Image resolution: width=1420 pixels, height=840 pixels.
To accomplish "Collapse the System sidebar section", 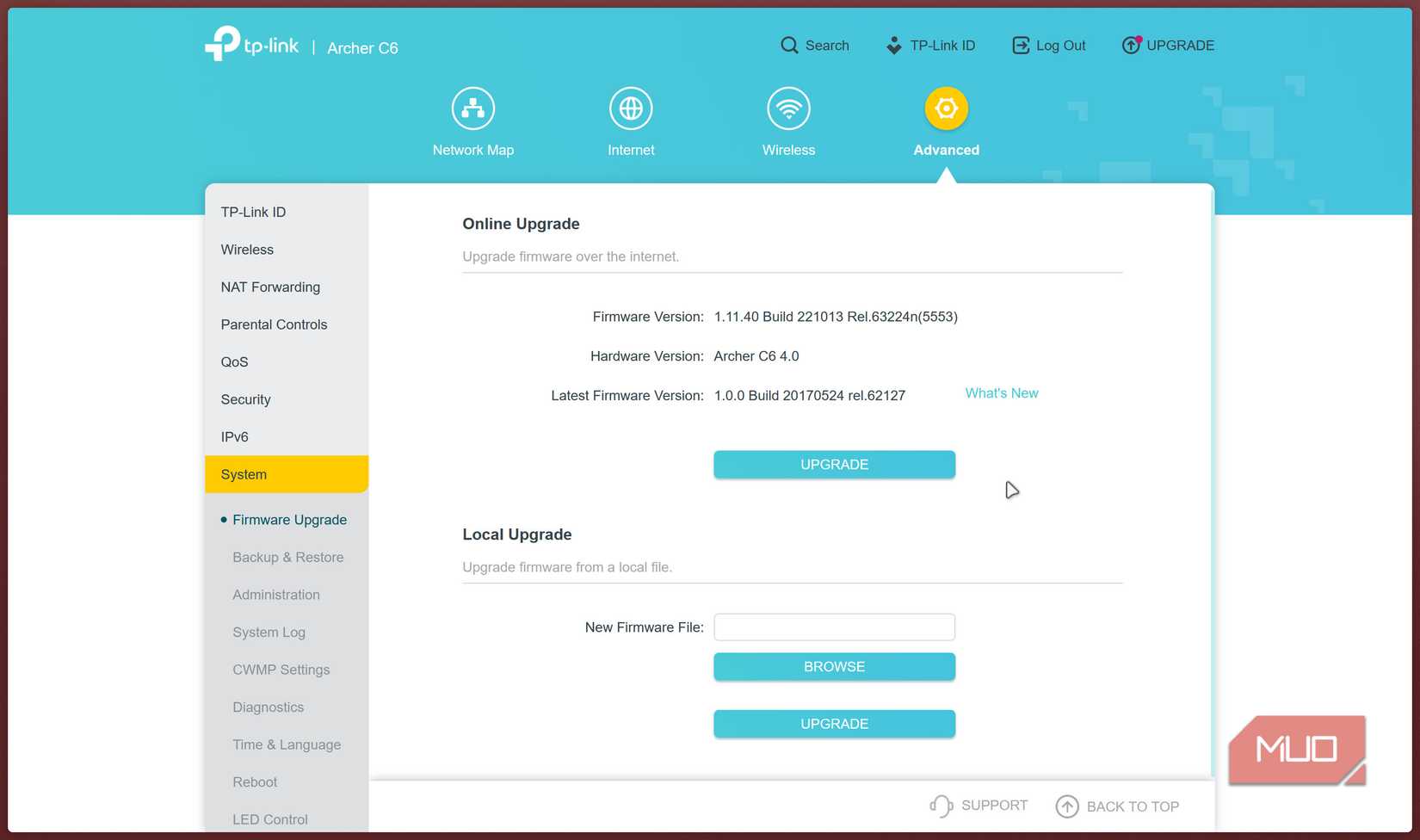I will tap(244, 473).
